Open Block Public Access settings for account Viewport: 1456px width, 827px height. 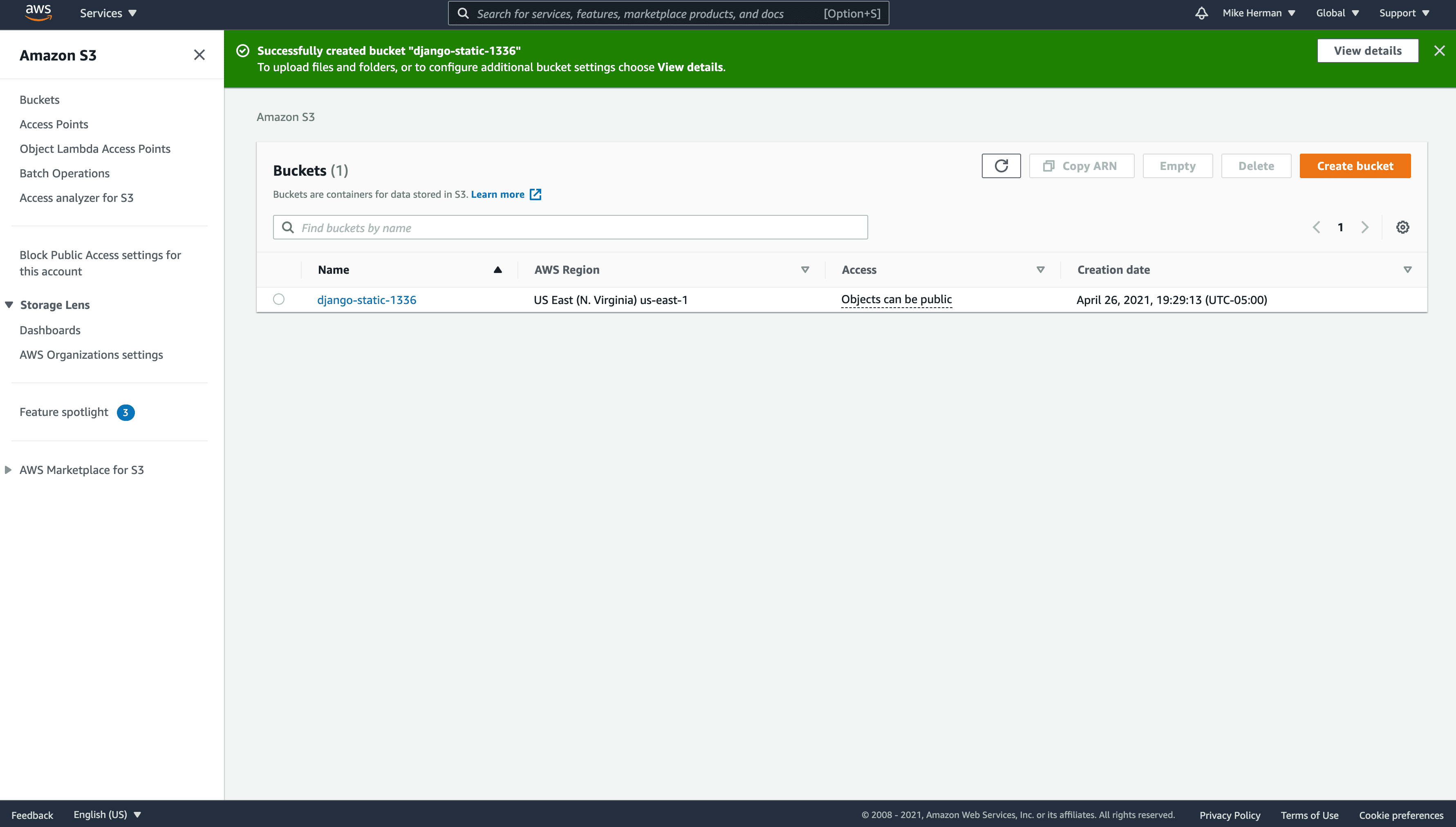100,263
